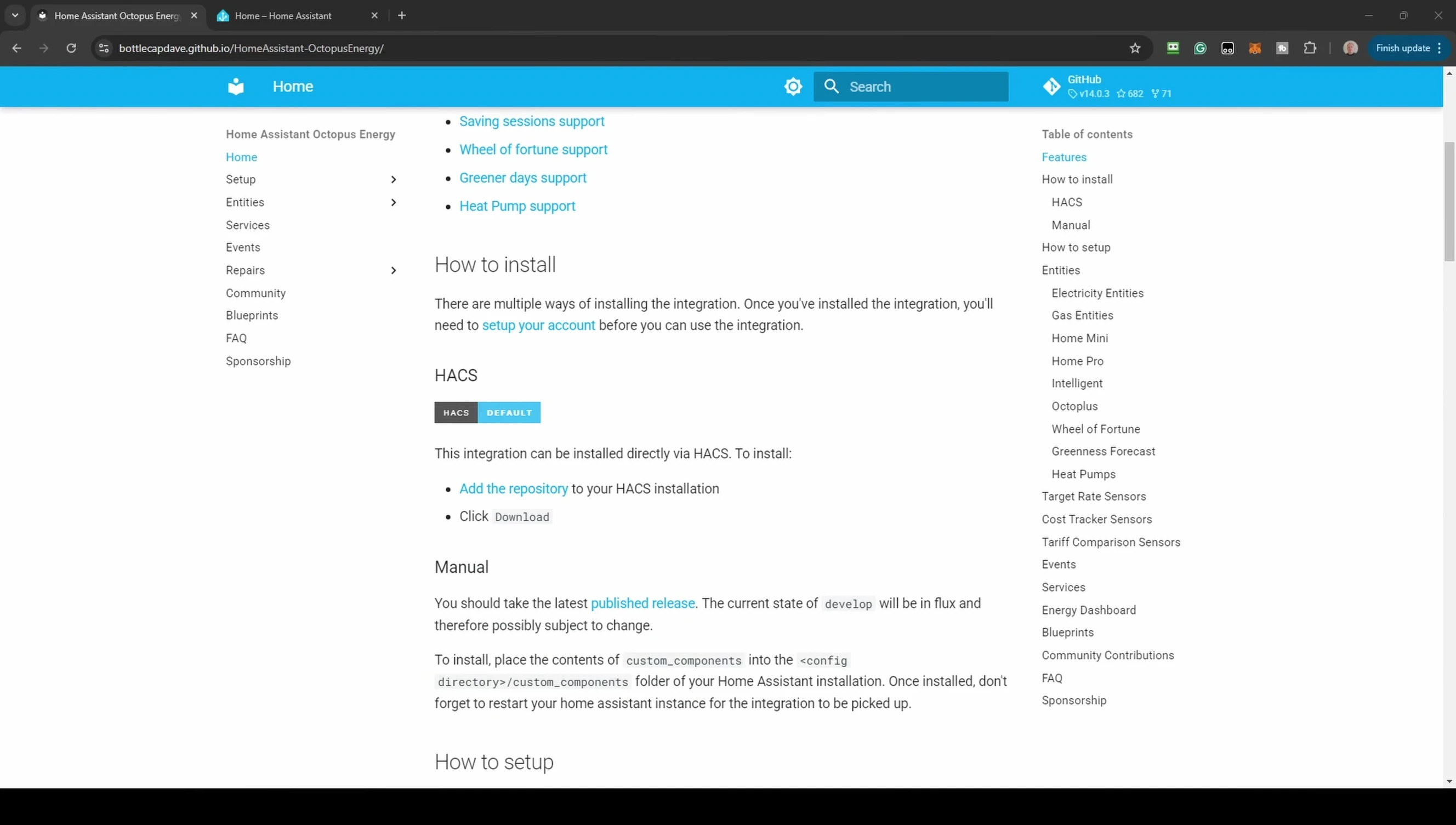Screen dimensions: 1456x825
Task: Select the Home Assistant Octopus Energy tab
Action: pyautogui.click(x=117, y=16)
